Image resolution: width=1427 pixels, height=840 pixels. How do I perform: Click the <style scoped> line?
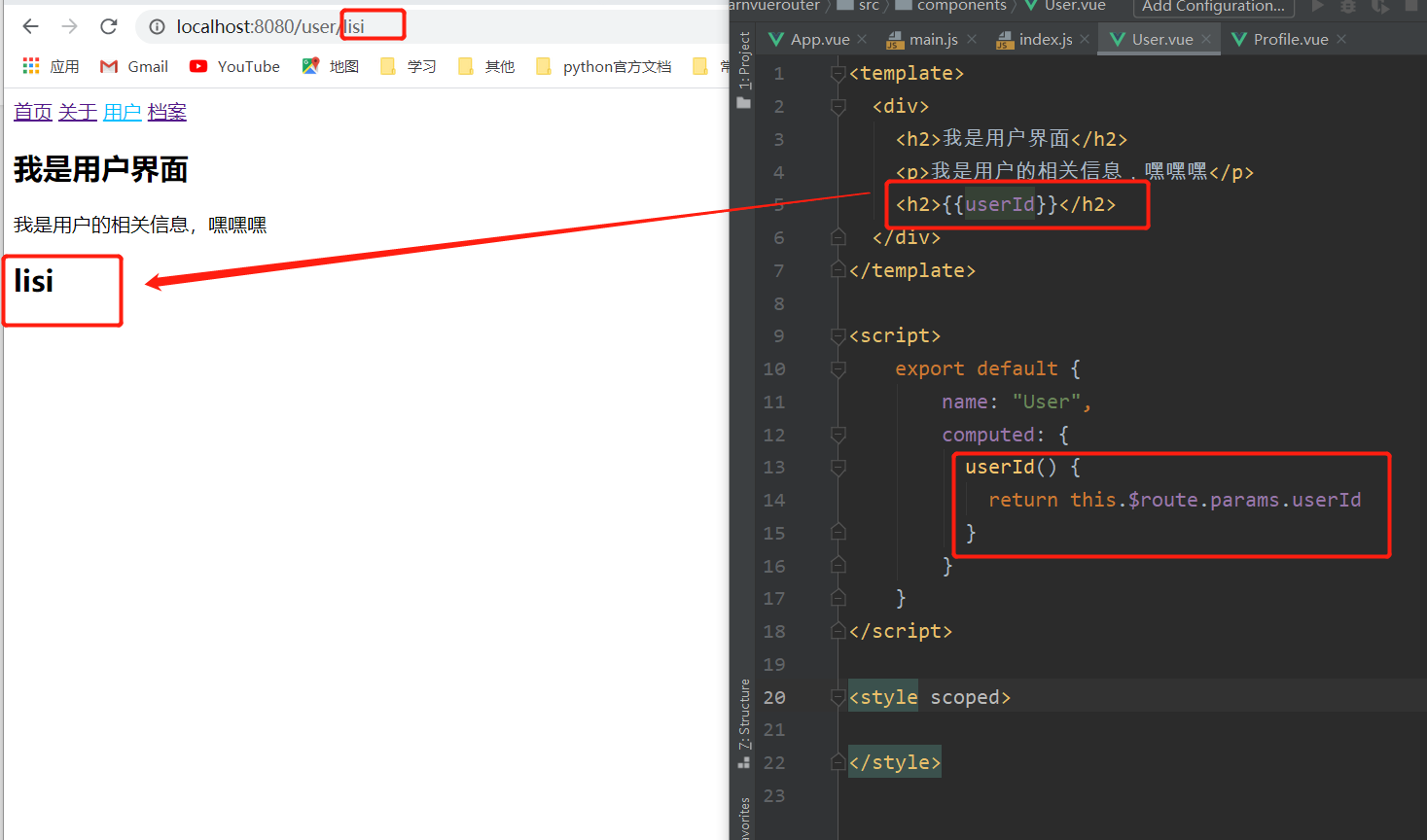click(930, 697)
